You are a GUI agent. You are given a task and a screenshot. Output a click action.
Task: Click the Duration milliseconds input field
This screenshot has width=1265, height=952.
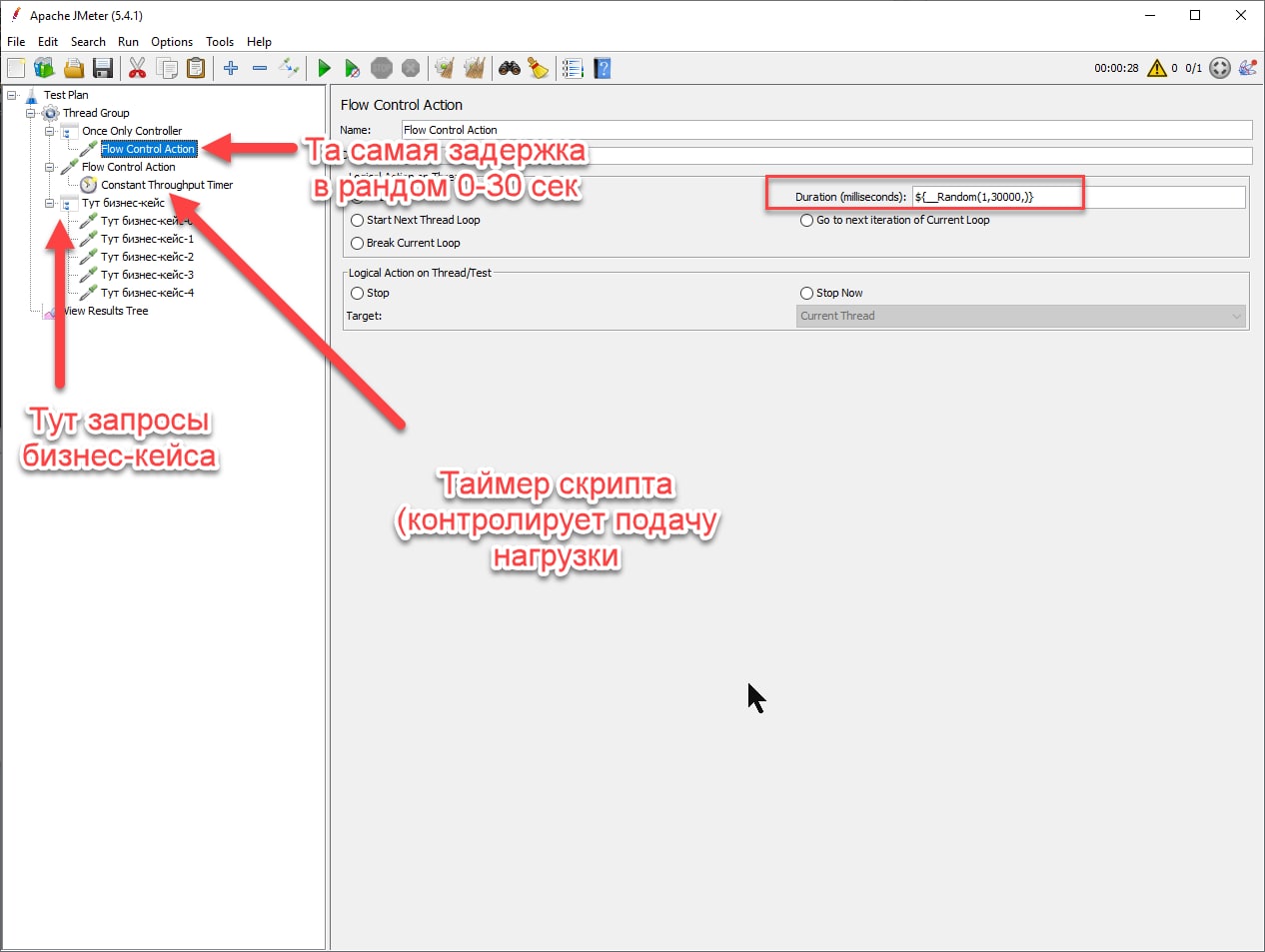coord(1078,197)
